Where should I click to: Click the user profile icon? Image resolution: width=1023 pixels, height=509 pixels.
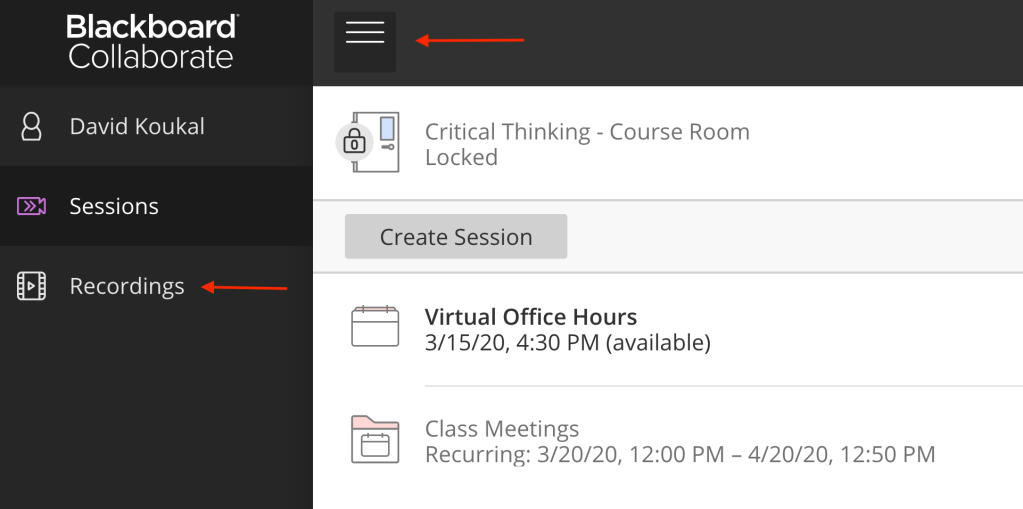32,127
